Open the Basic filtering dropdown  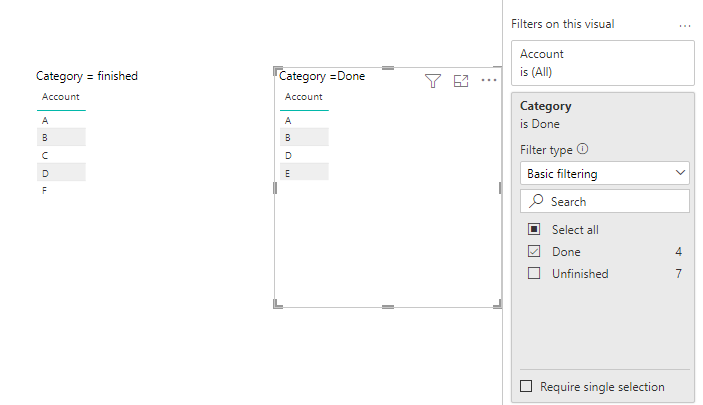tap(604, 173)
